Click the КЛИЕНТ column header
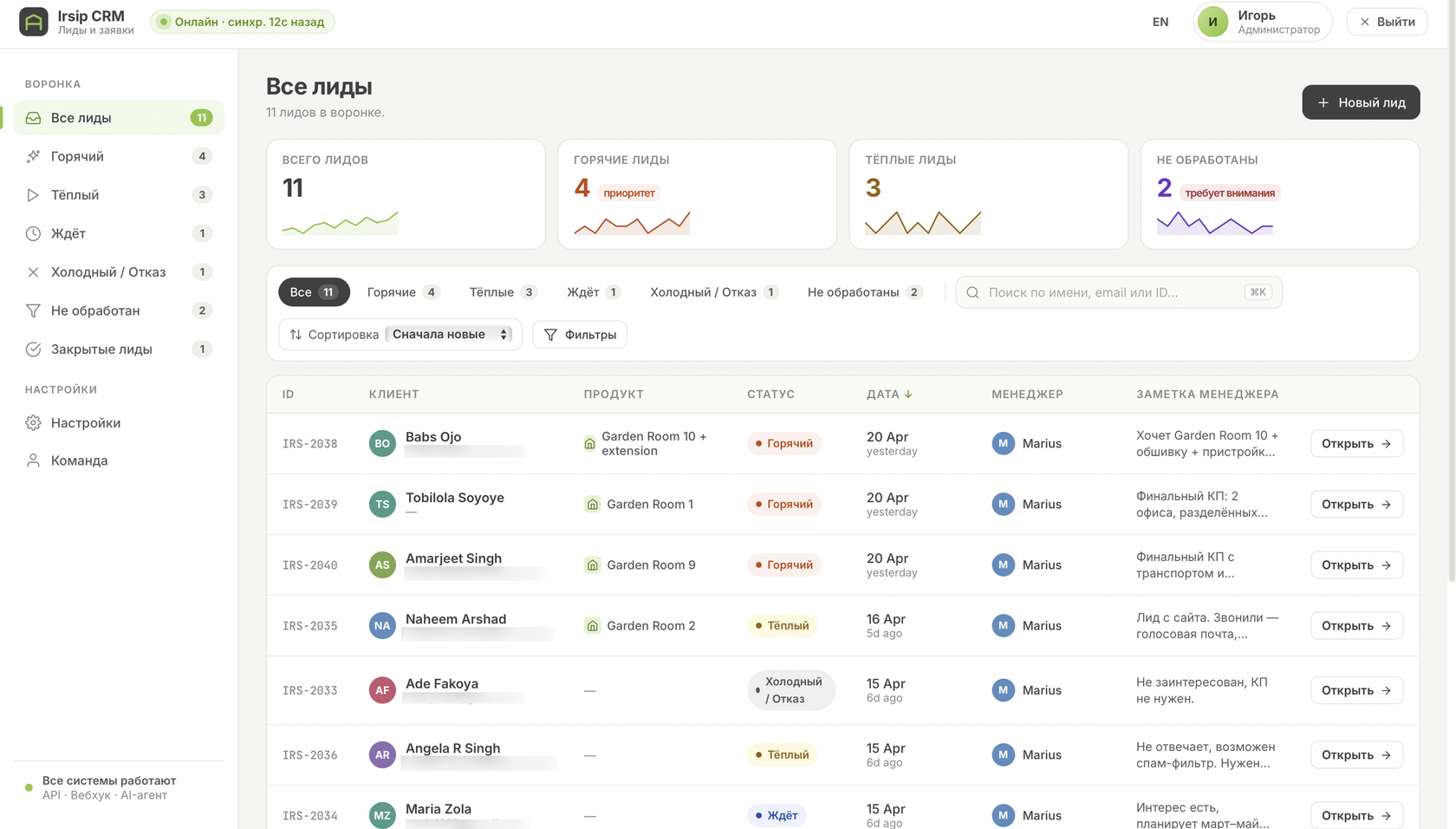The image size is (1456, 829). (393, 395)
